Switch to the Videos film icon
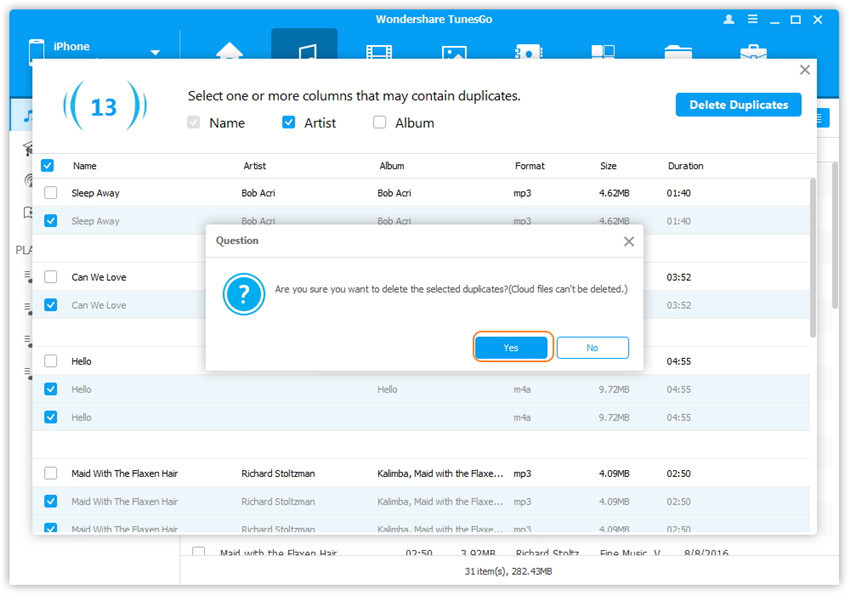850x595 pixels. [379, 50]
